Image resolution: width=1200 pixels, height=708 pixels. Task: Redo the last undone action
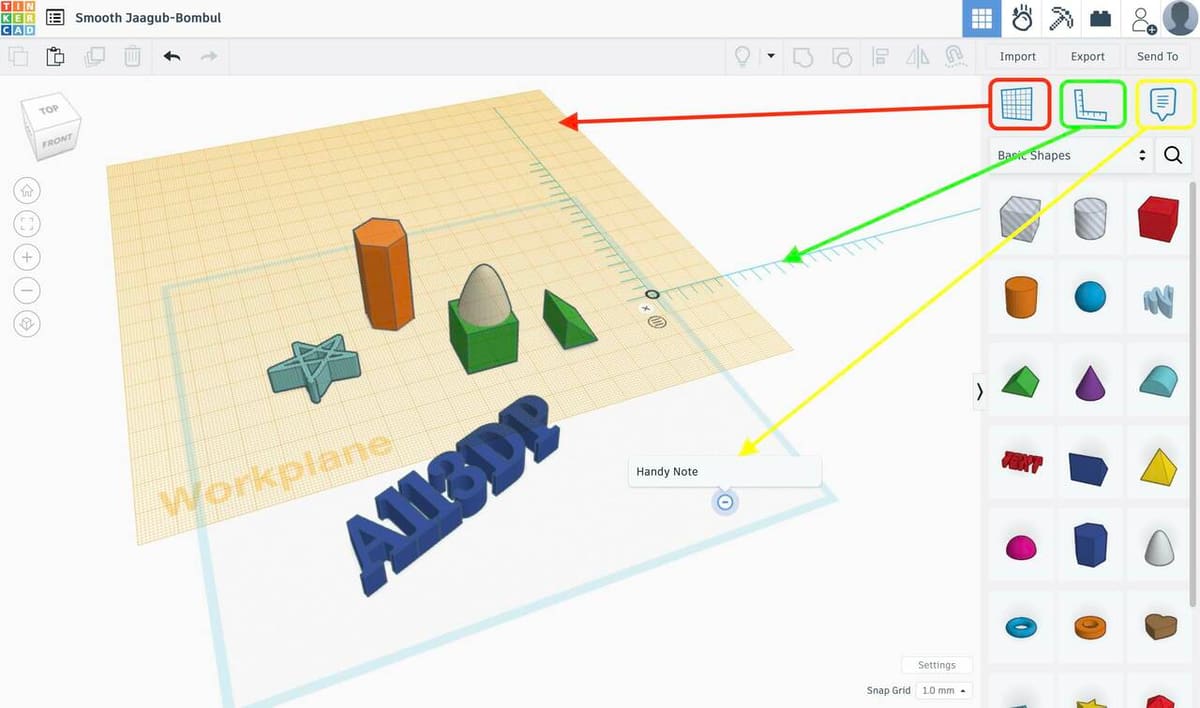(209, 56)
